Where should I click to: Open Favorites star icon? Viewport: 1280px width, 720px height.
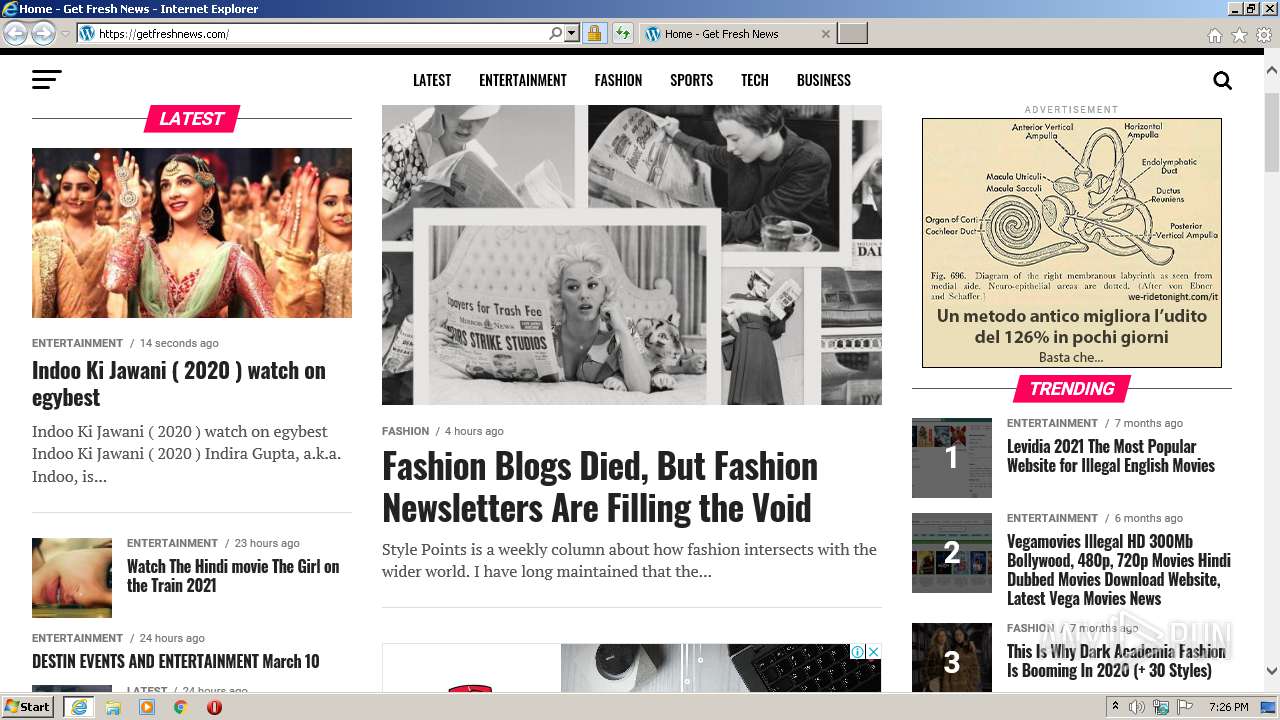tap(1239, 35)
